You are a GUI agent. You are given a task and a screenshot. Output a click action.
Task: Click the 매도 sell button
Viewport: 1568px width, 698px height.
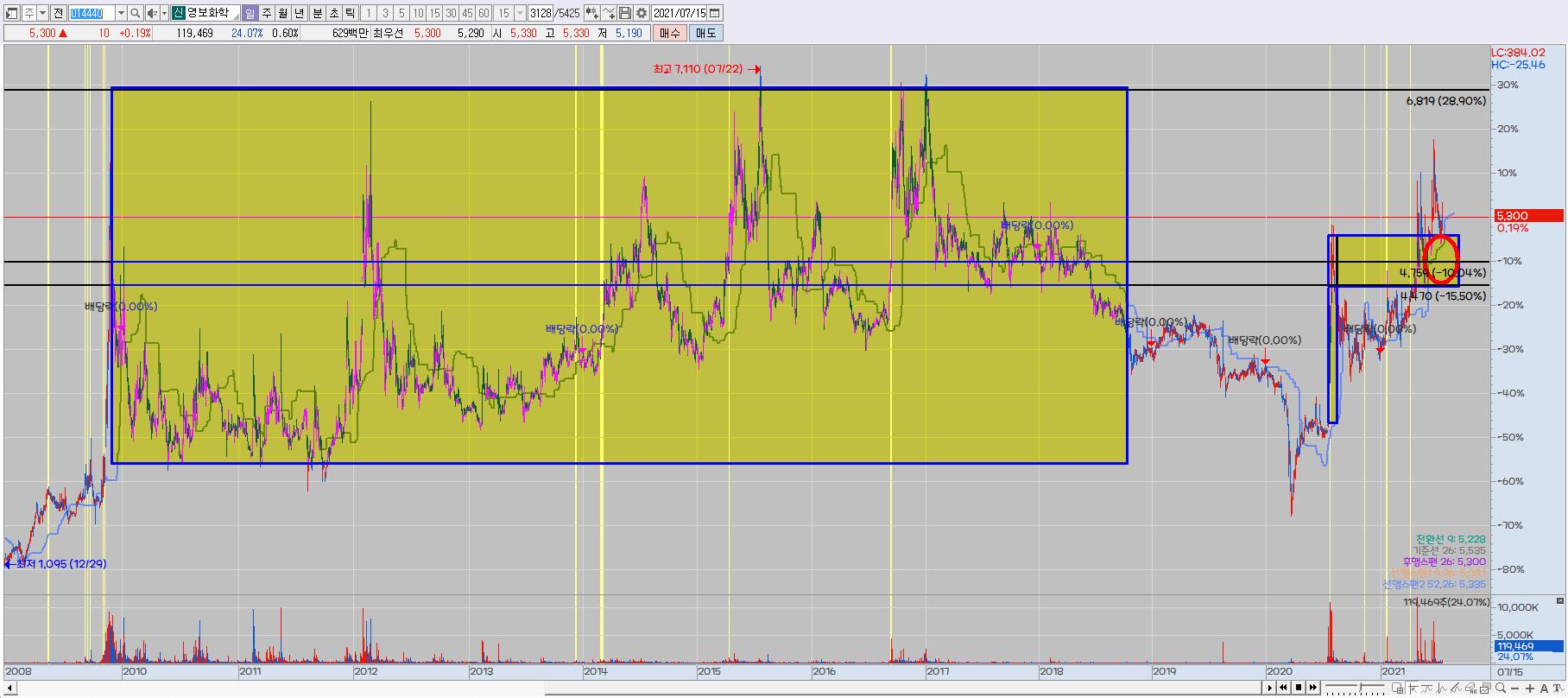point(705,33)
